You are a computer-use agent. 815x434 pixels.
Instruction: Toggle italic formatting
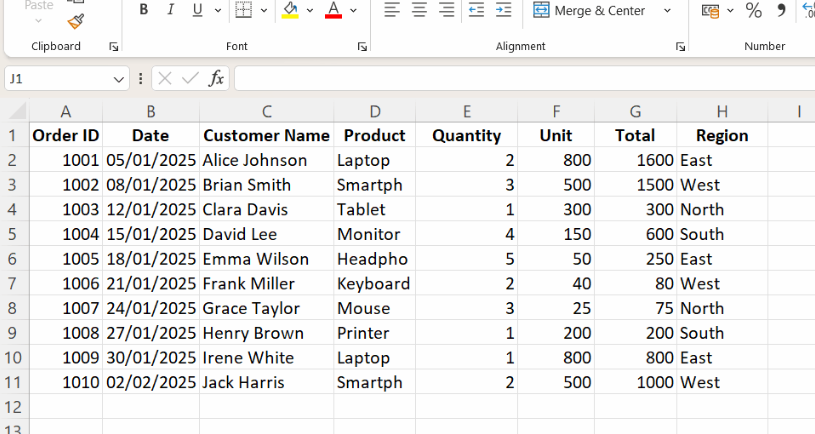pos(170,10)
